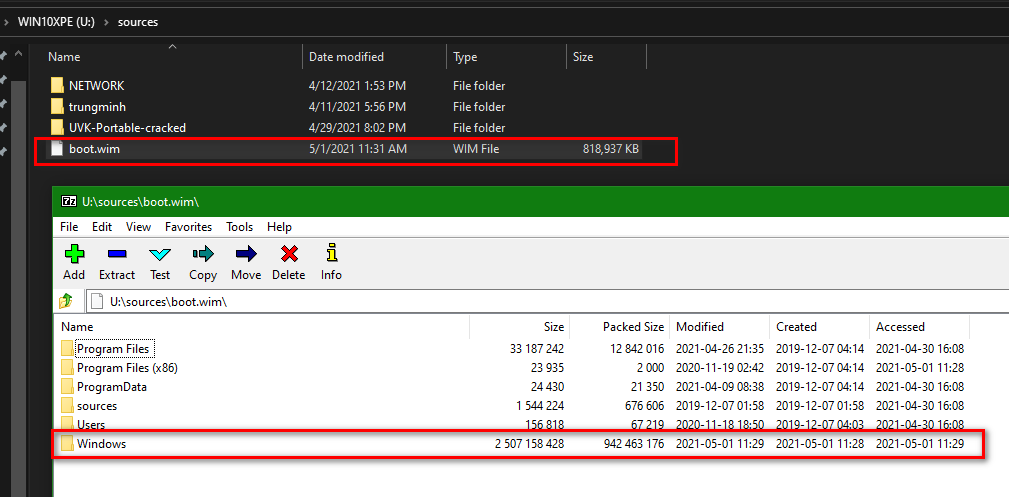Click the 2021-05-01 11:28 accessed time for Program Files (x86)

[x=920, y=368]
